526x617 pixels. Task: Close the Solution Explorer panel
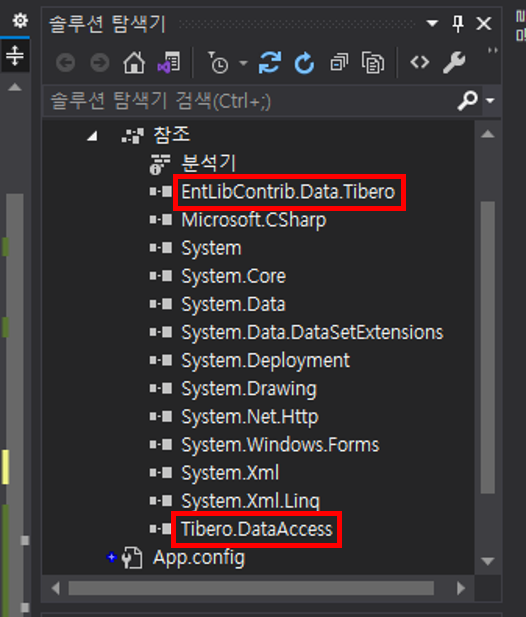point(484,24)
